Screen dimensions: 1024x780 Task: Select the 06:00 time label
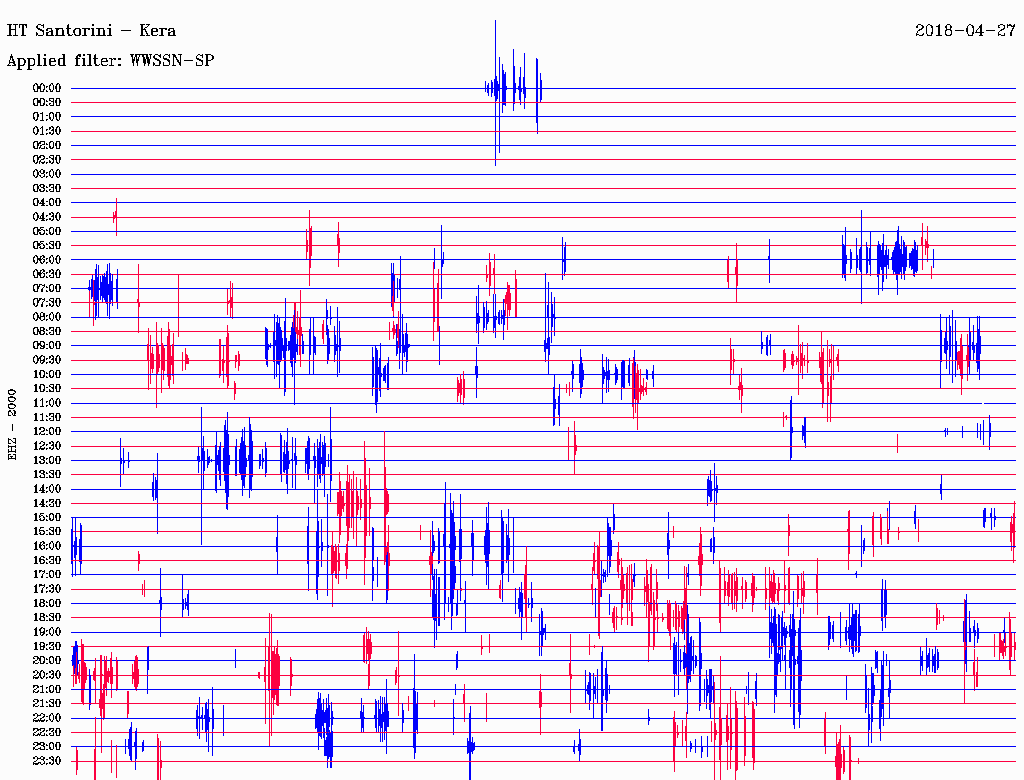pyautogui.click(x=47, y=260)
